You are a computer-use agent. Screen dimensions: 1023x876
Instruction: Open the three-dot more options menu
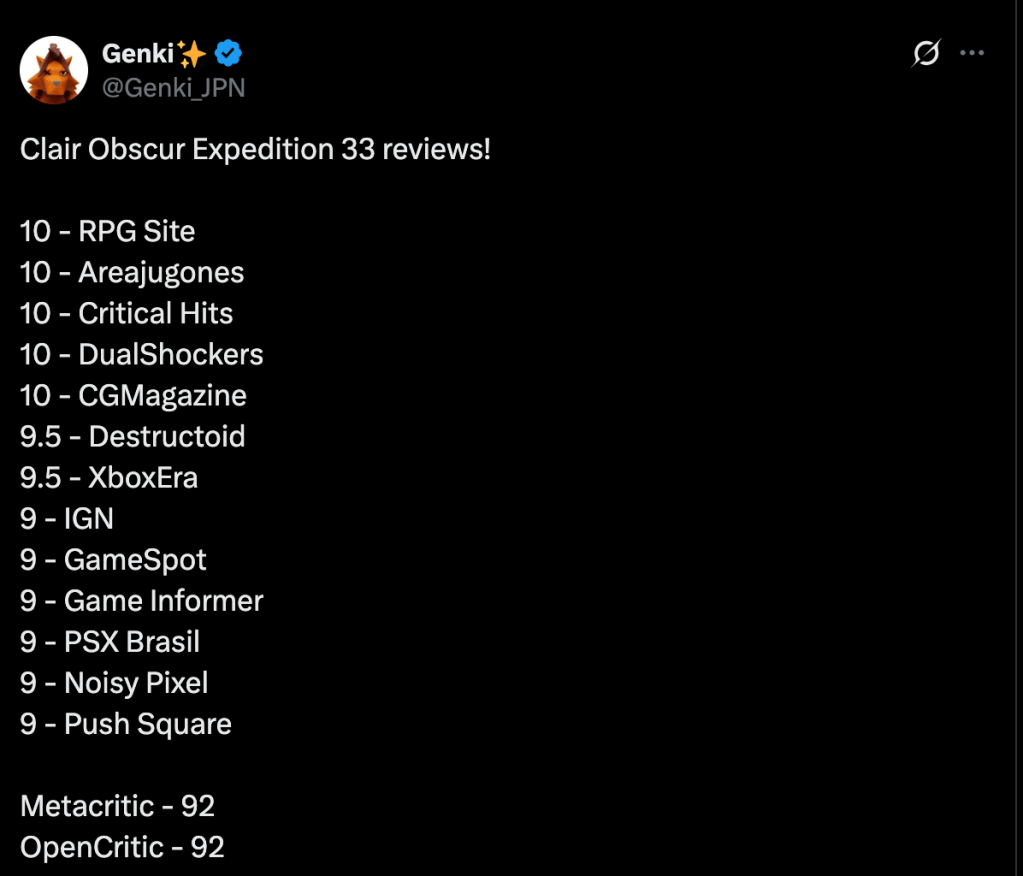coord(972,53)
